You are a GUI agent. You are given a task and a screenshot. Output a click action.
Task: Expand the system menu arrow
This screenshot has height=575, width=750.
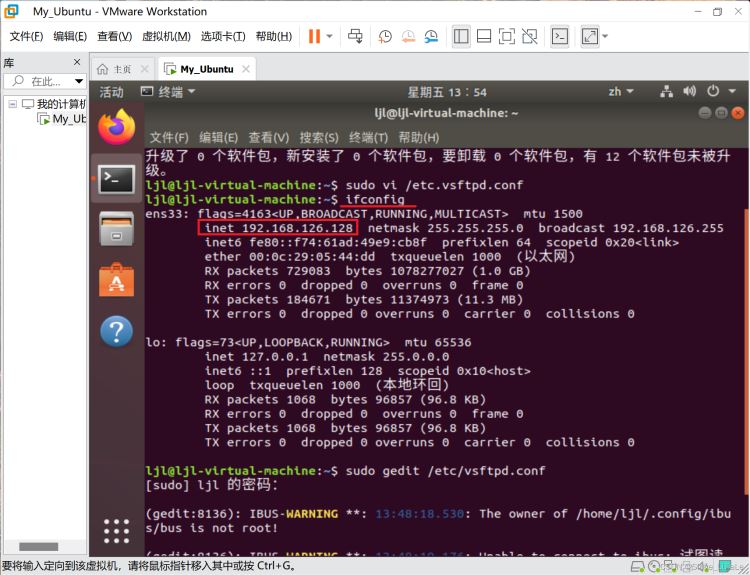click(x=732, y=91)
